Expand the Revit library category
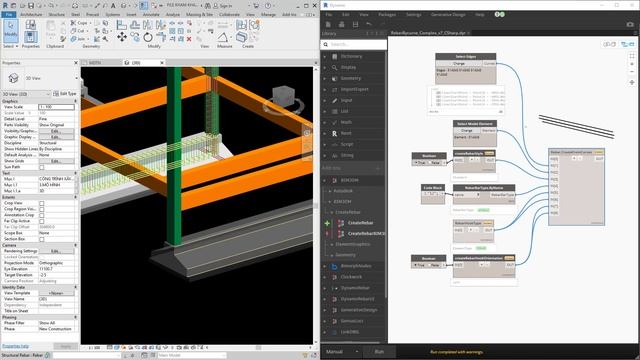 [325, 133]
